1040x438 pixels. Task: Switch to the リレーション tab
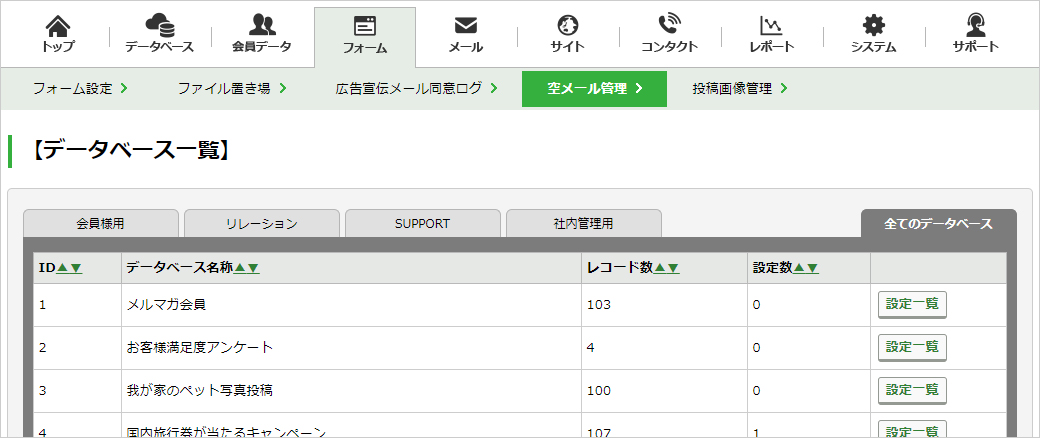point(262,224)
